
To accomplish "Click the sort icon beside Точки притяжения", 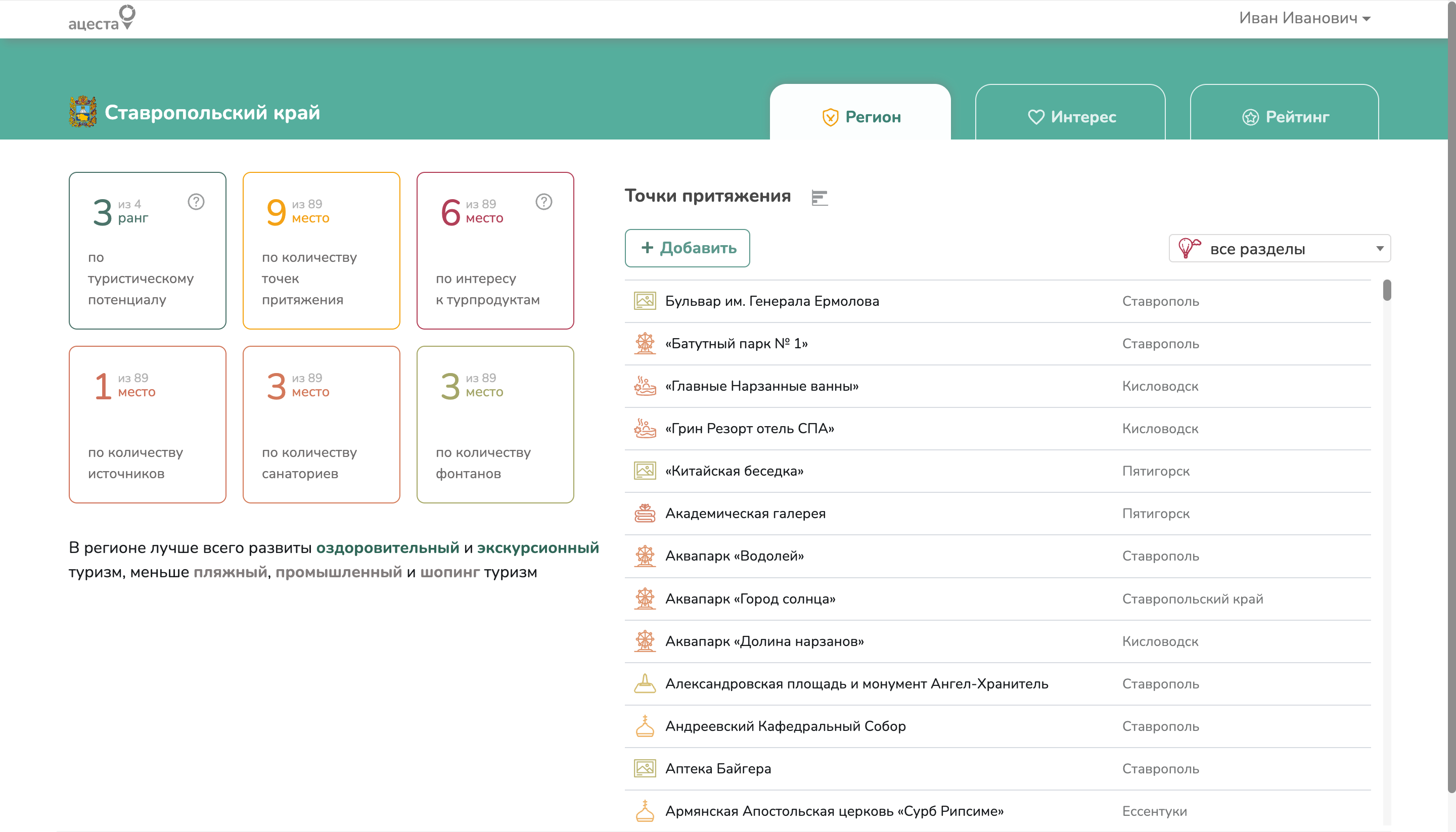I will coord(819,198).
